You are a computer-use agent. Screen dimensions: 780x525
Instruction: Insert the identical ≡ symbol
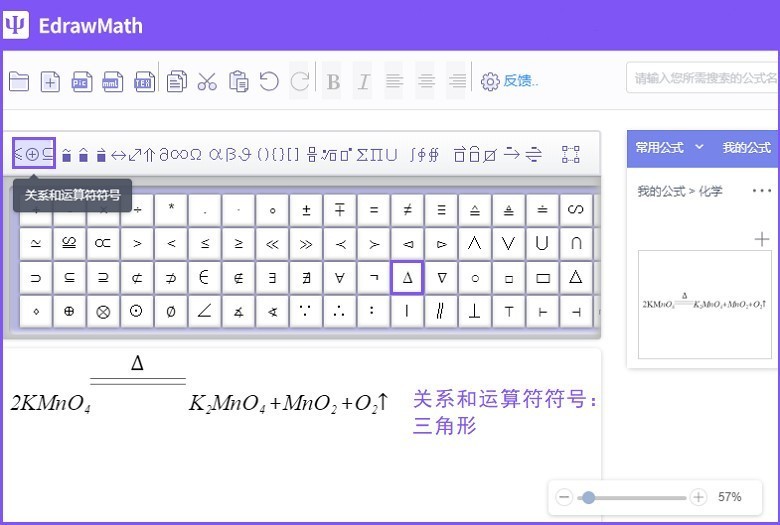[441, 210]
